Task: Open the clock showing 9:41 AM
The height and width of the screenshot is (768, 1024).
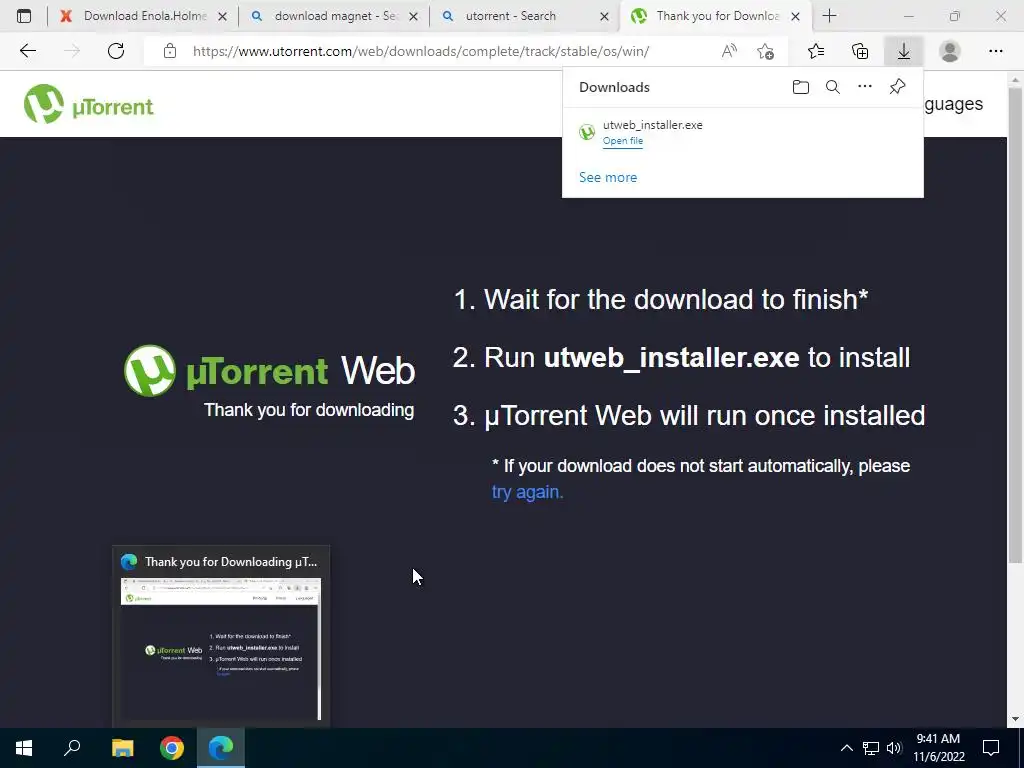Action: (938, 748)
